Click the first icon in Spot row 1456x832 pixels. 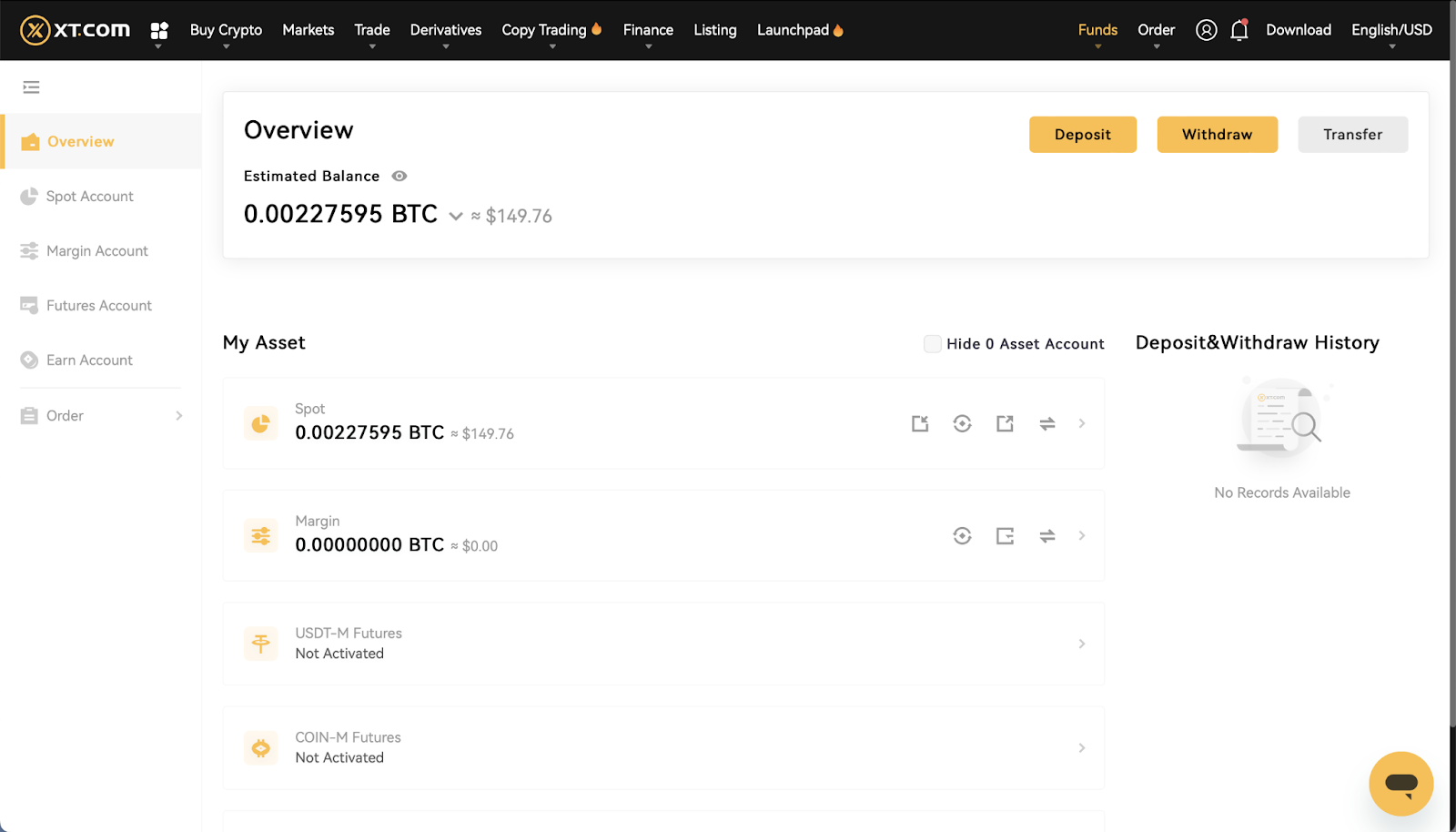tap(920, 424)
